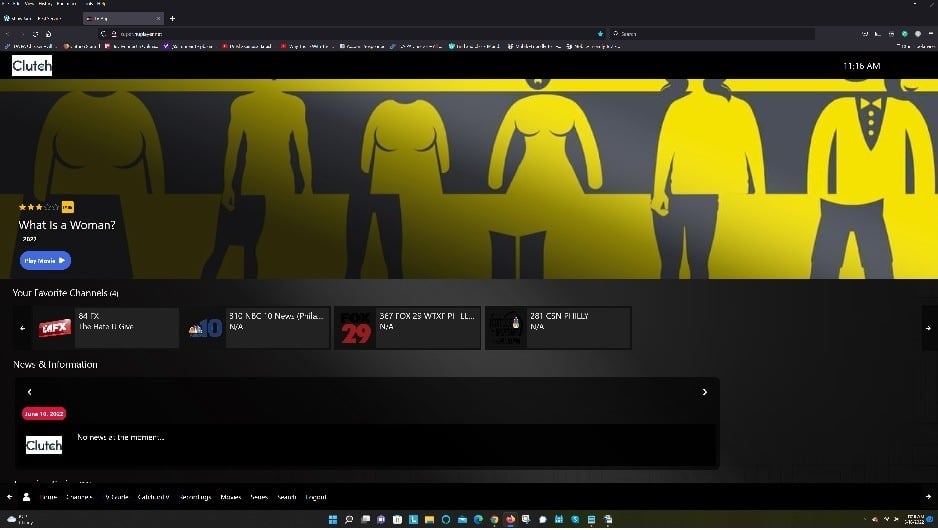Reload the page in browser
This screenshot has height=530, width=938.
tap(35, 34)
